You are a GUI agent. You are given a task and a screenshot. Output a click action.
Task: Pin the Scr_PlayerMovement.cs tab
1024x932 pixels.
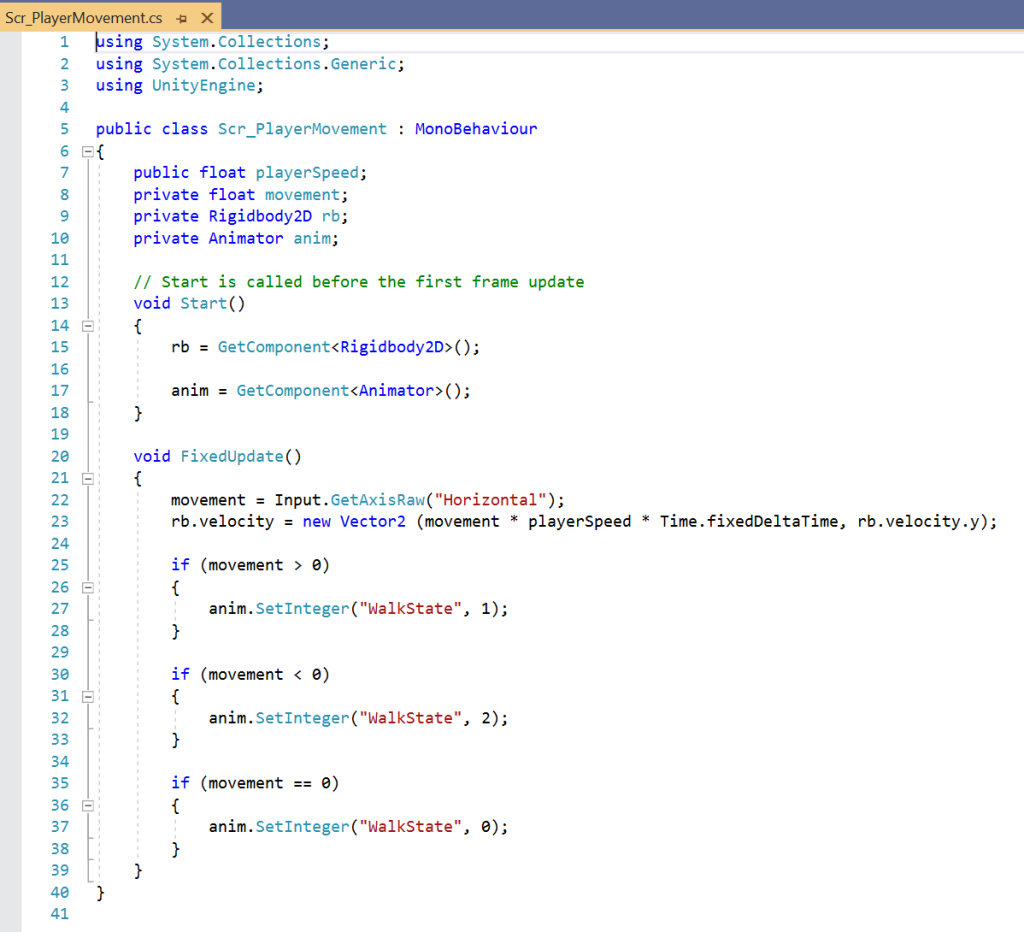pos(181,18)
